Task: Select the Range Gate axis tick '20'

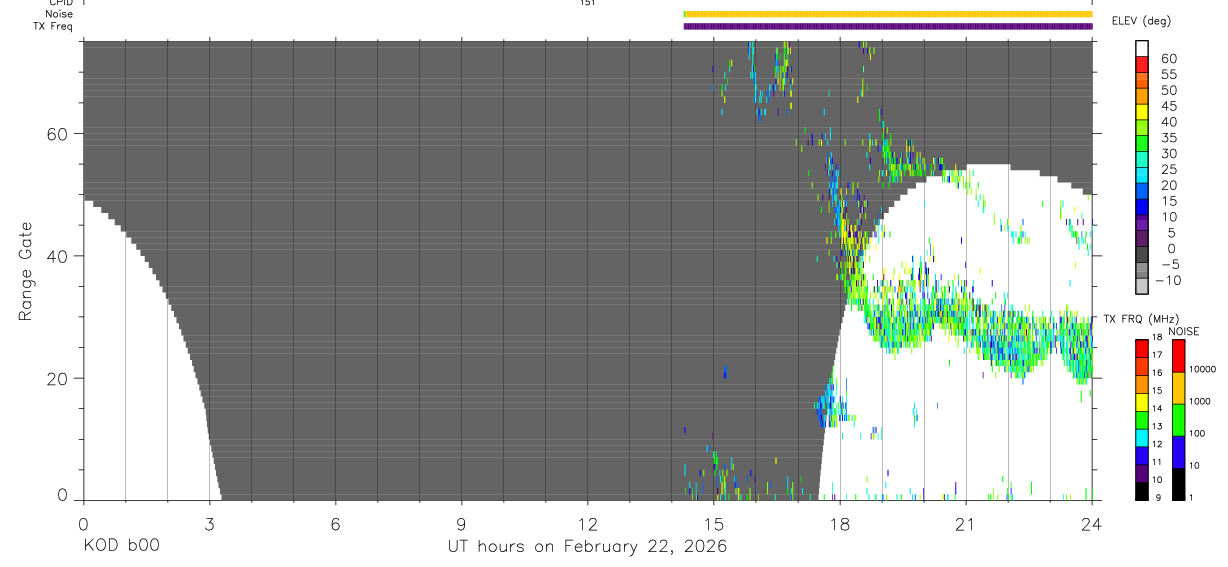Action: click(56, 379)
